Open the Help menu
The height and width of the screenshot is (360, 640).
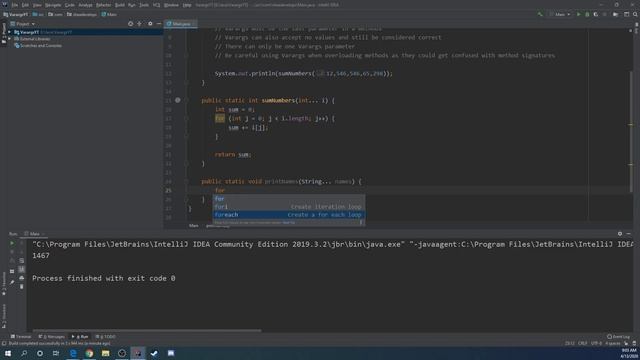(187, 5)
